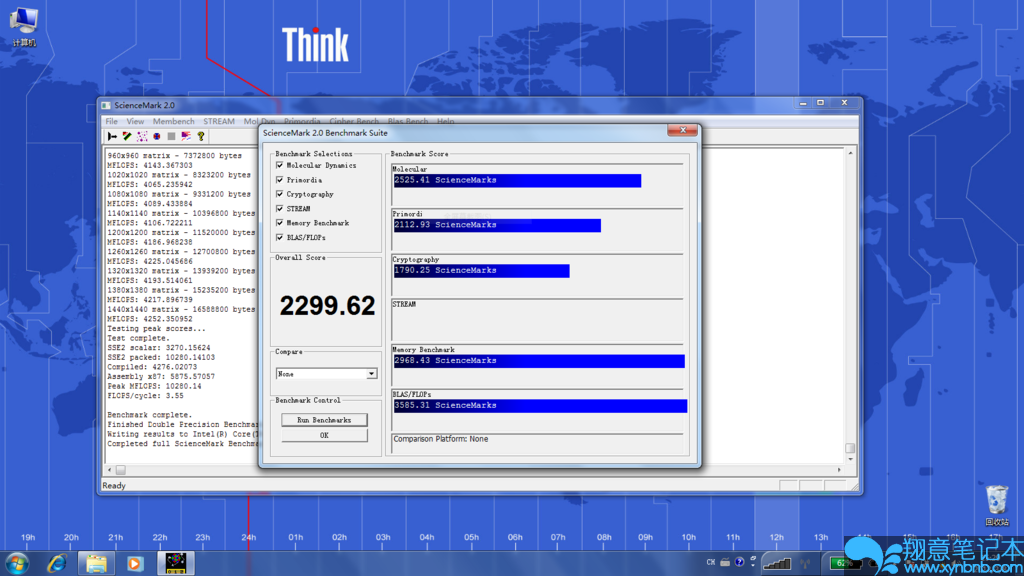Click the ScienceMark taskbar button
This screenshot has height=576, width=1024.
point(176,563)
